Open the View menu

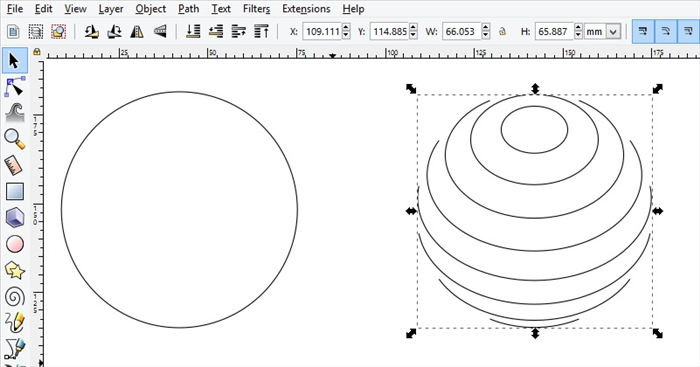tap(75, 9)
